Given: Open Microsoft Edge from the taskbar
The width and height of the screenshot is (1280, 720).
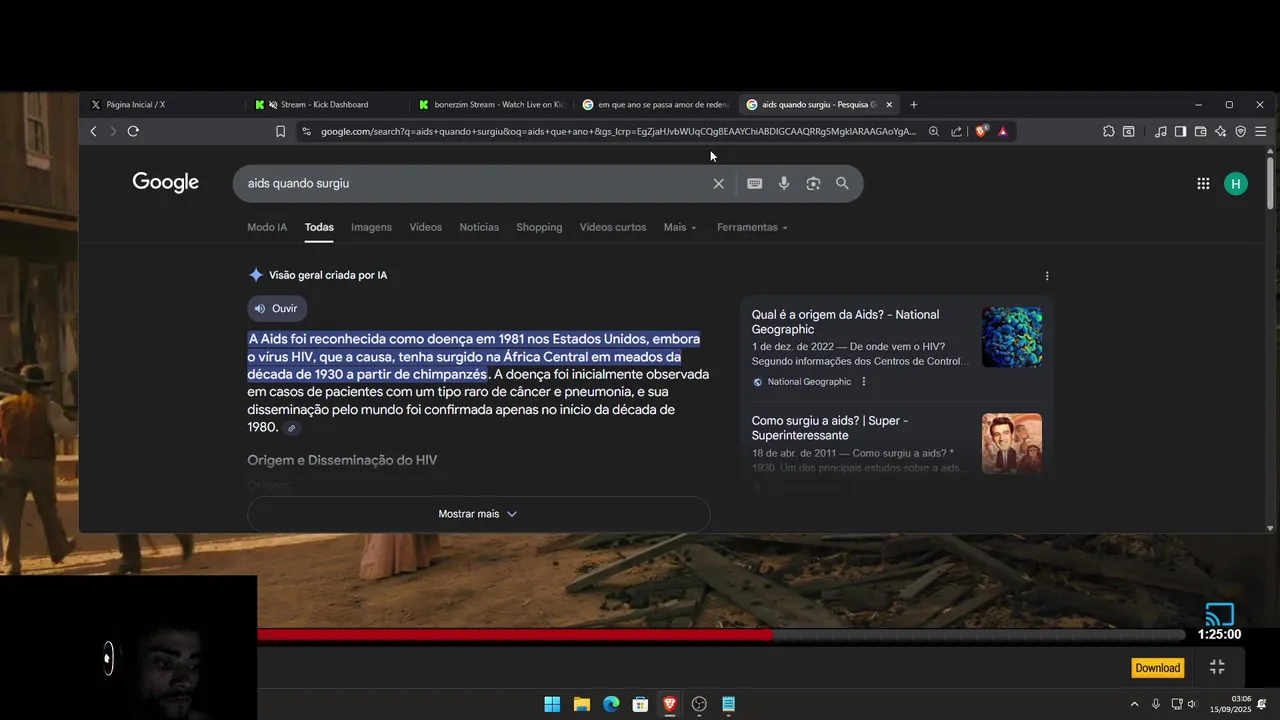Looking at the screenshot, I should (611, 704).
